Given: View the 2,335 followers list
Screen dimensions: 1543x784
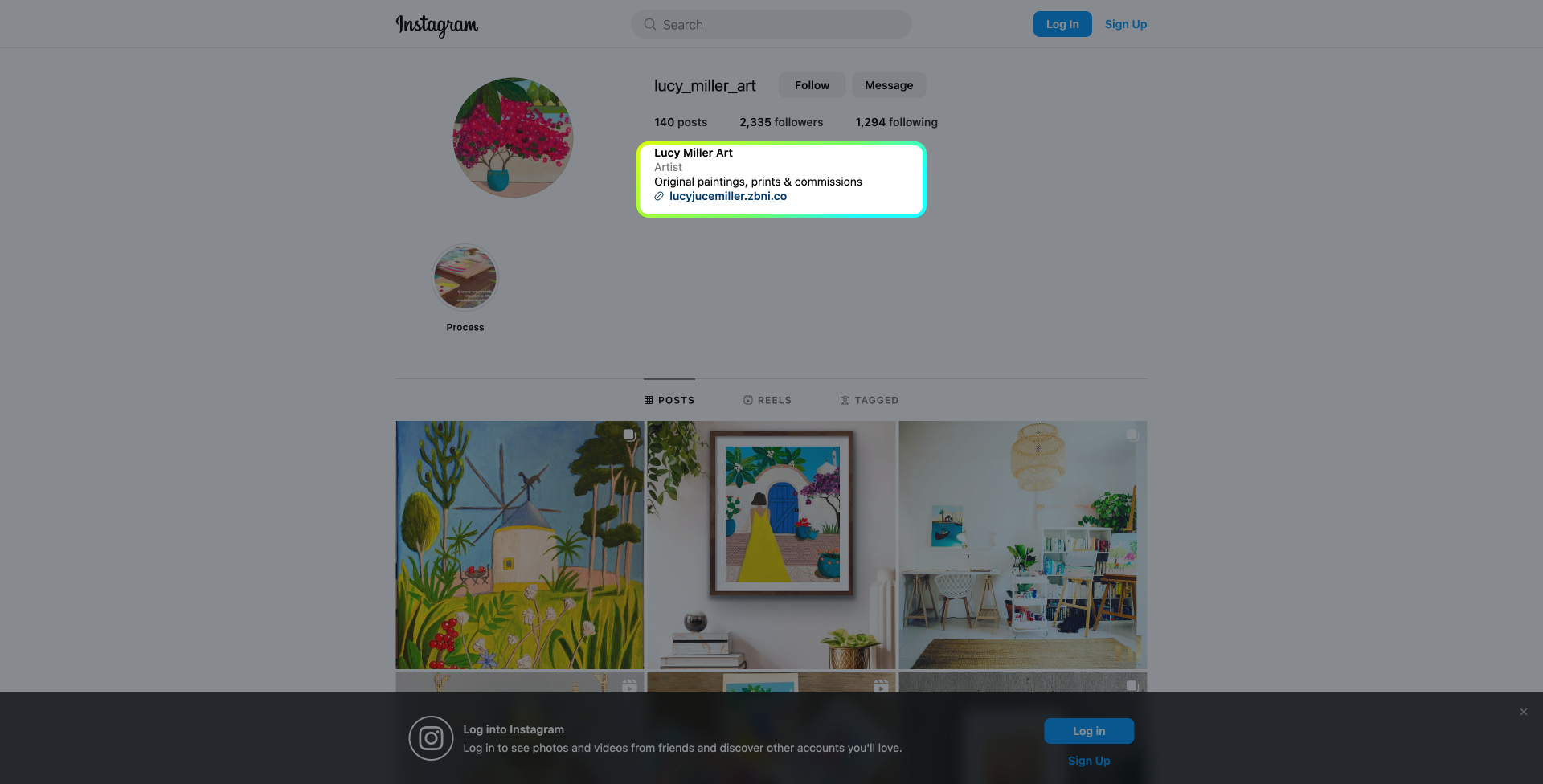Looking at the screenshot, I should [781, 122].
